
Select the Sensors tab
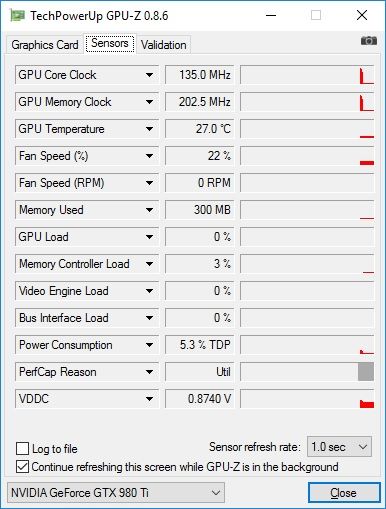pos(110,43)
